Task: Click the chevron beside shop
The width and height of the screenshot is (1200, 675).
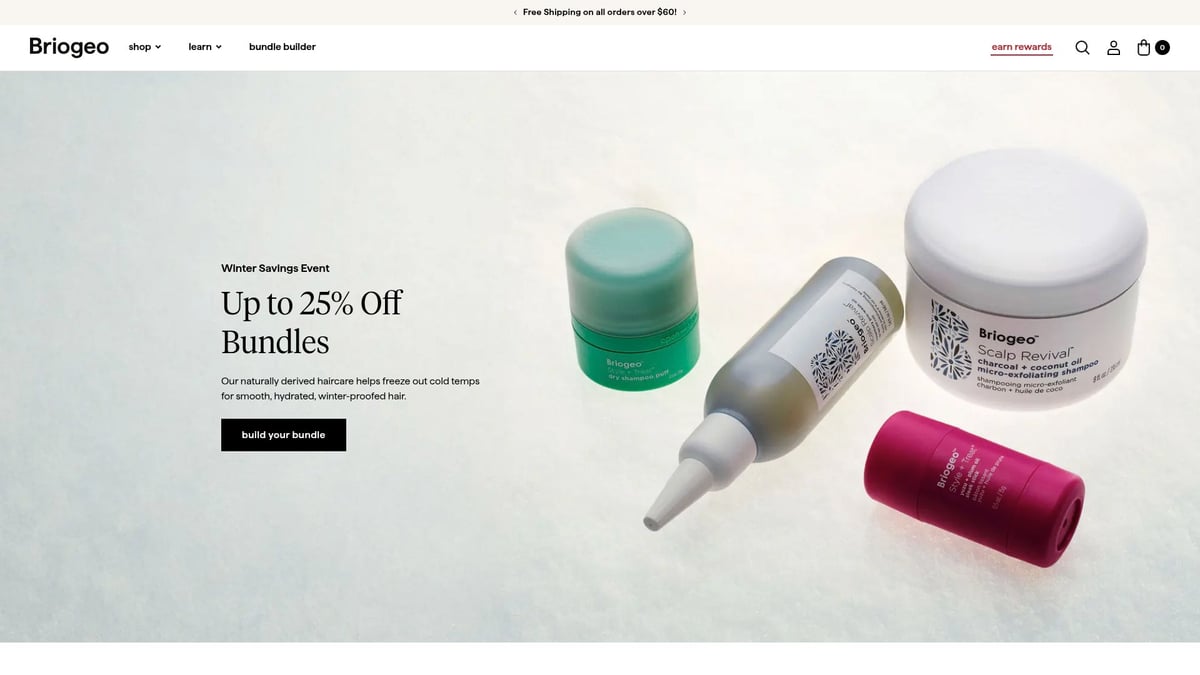Action: [x=158, y=47]
